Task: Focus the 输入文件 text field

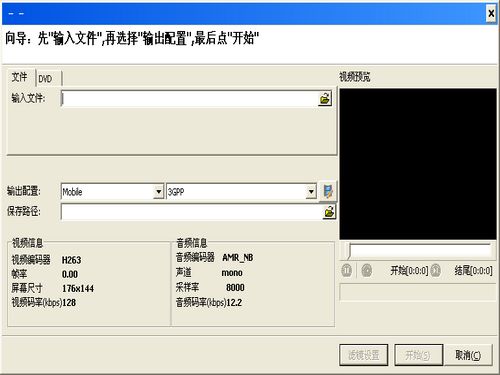Action: (189, 99)
